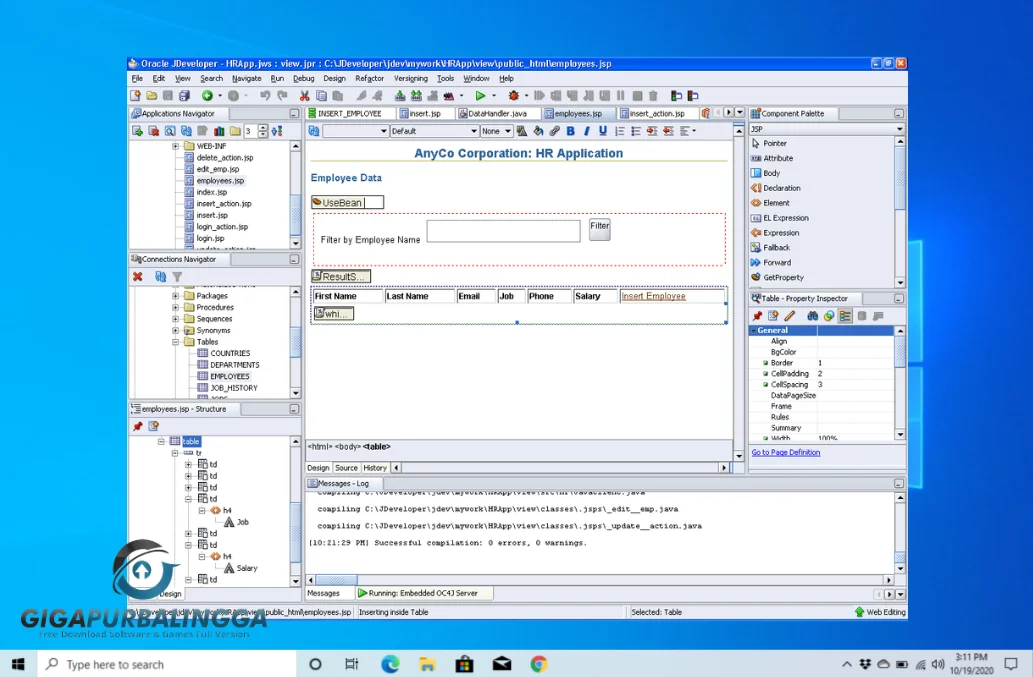This screenshot has width=1033, height=677.
Task: Collapse the General section in Property Inspector
Action: 754,330
